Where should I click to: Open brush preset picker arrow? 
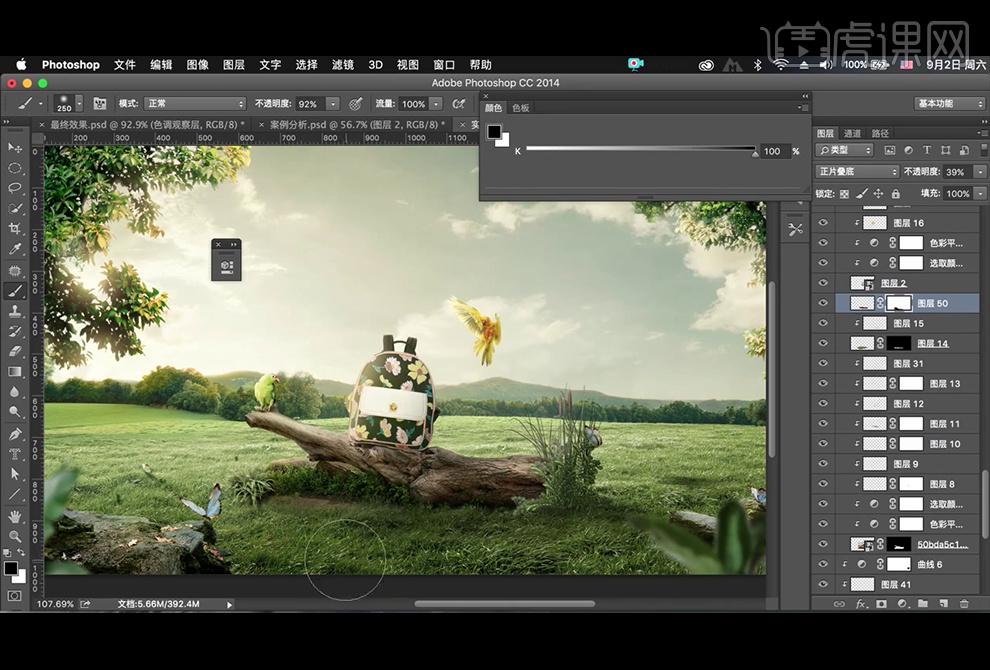[79, 104]
